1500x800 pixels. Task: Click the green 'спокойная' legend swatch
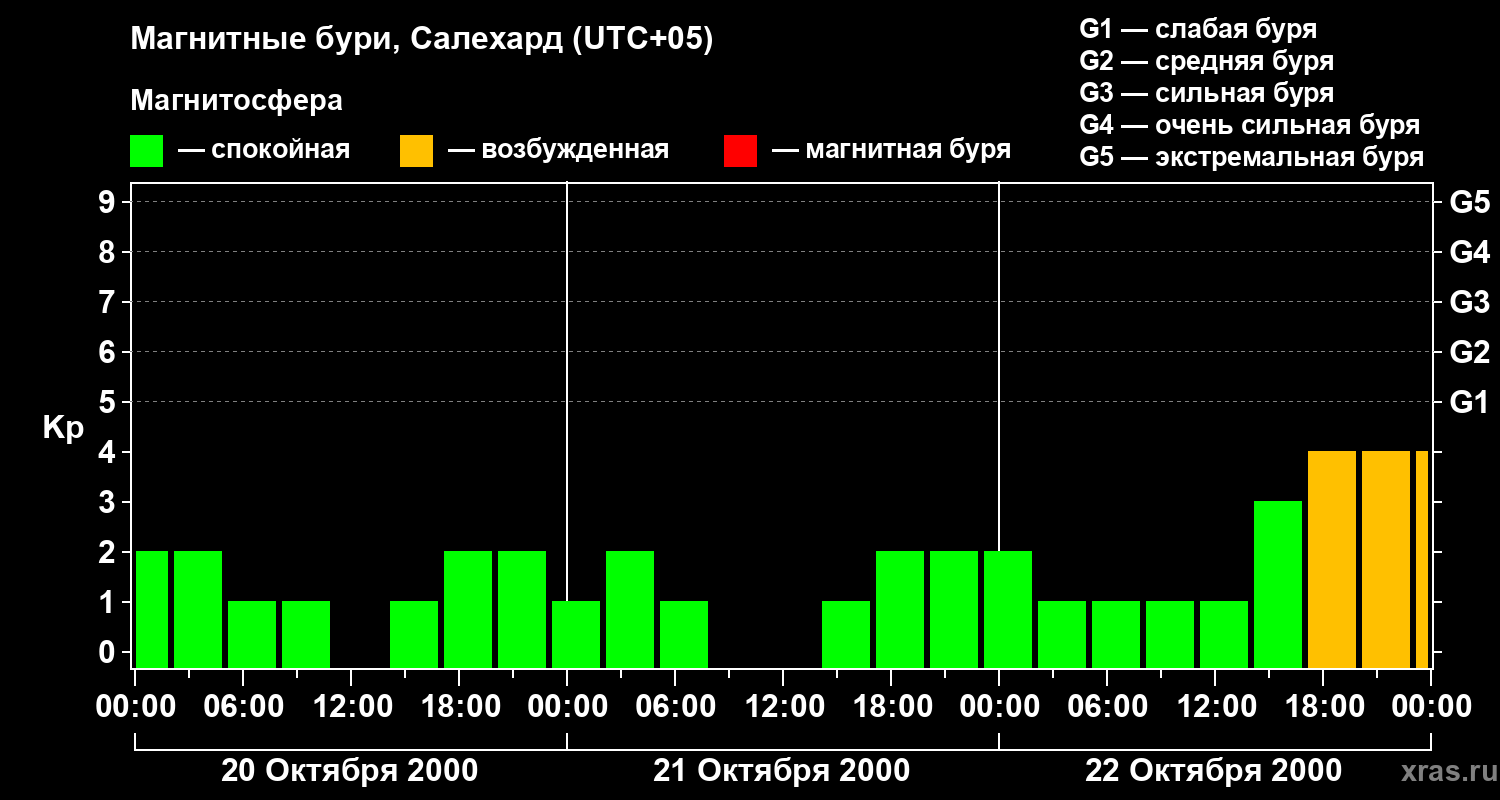click(147, 151)
